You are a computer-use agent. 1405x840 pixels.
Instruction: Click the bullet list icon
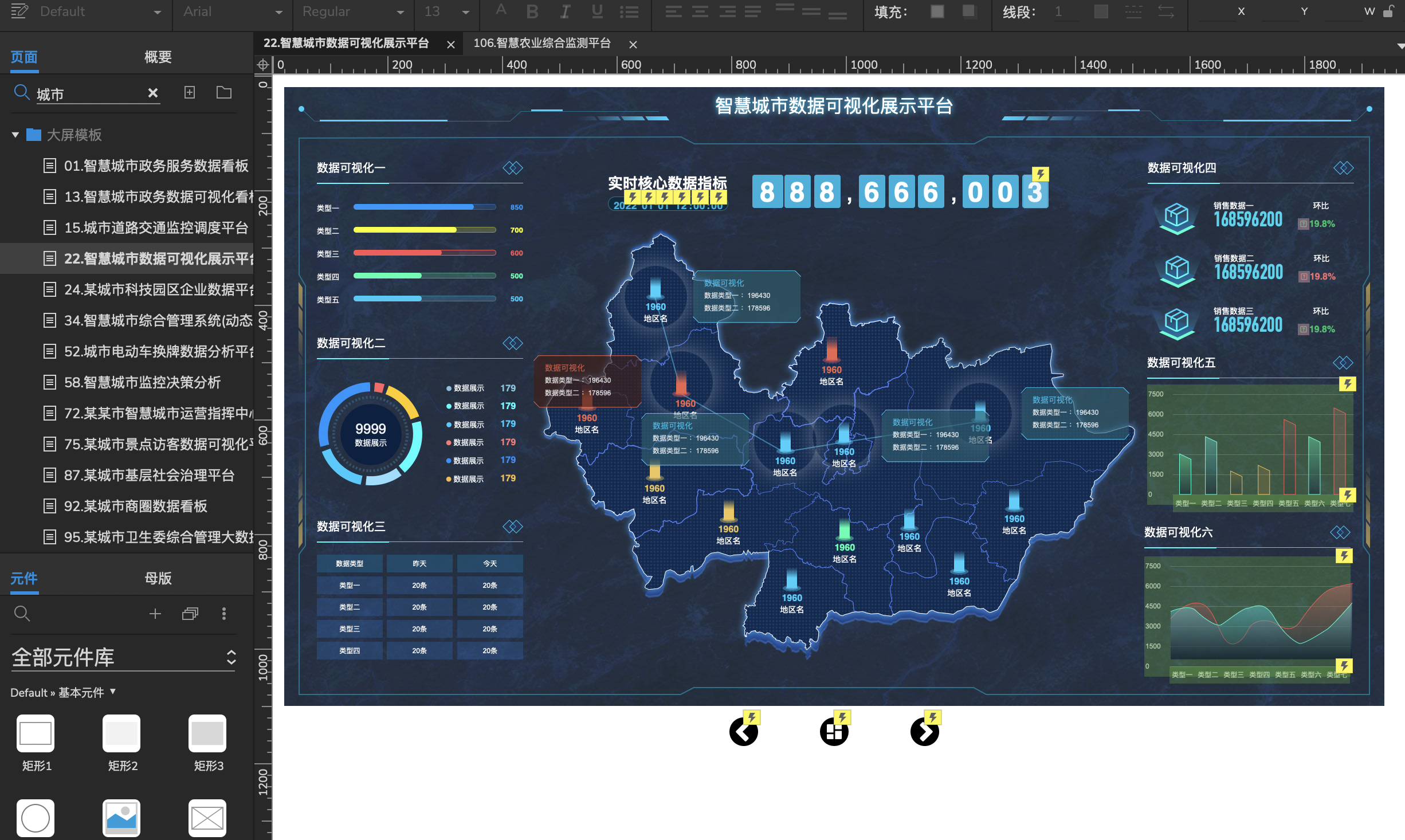point(629,11)
